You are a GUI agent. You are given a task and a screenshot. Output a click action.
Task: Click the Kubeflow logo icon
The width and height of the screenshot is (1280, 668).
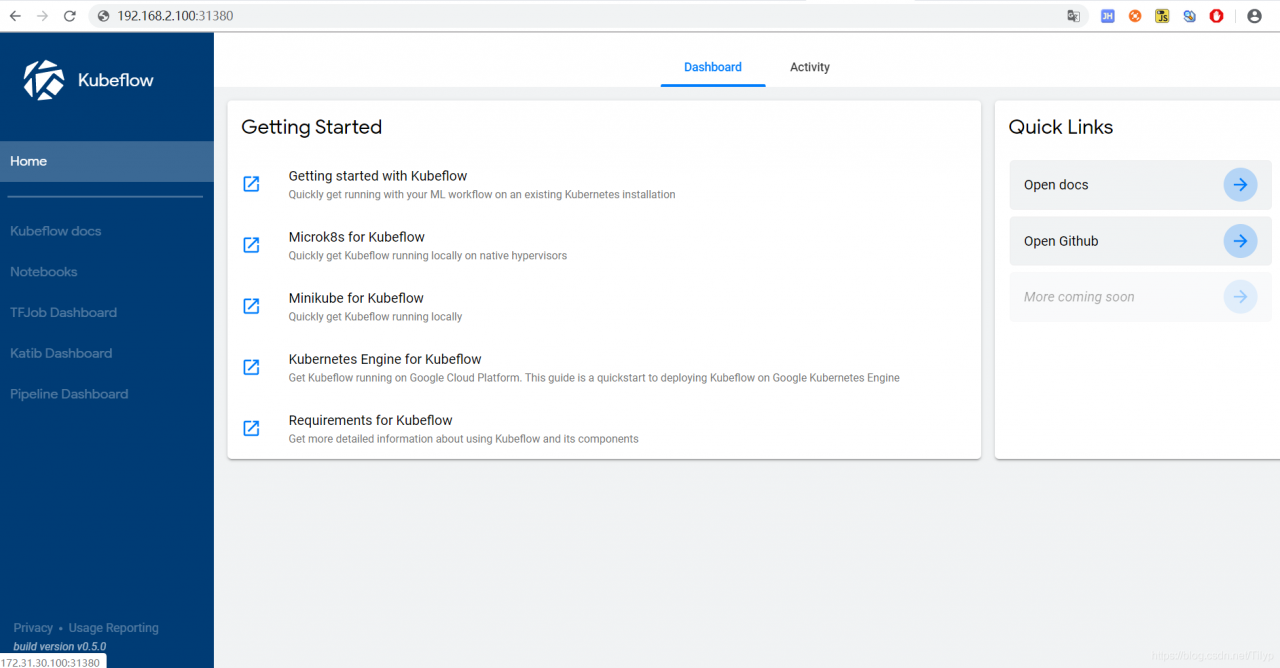click(x=44, y=80)
